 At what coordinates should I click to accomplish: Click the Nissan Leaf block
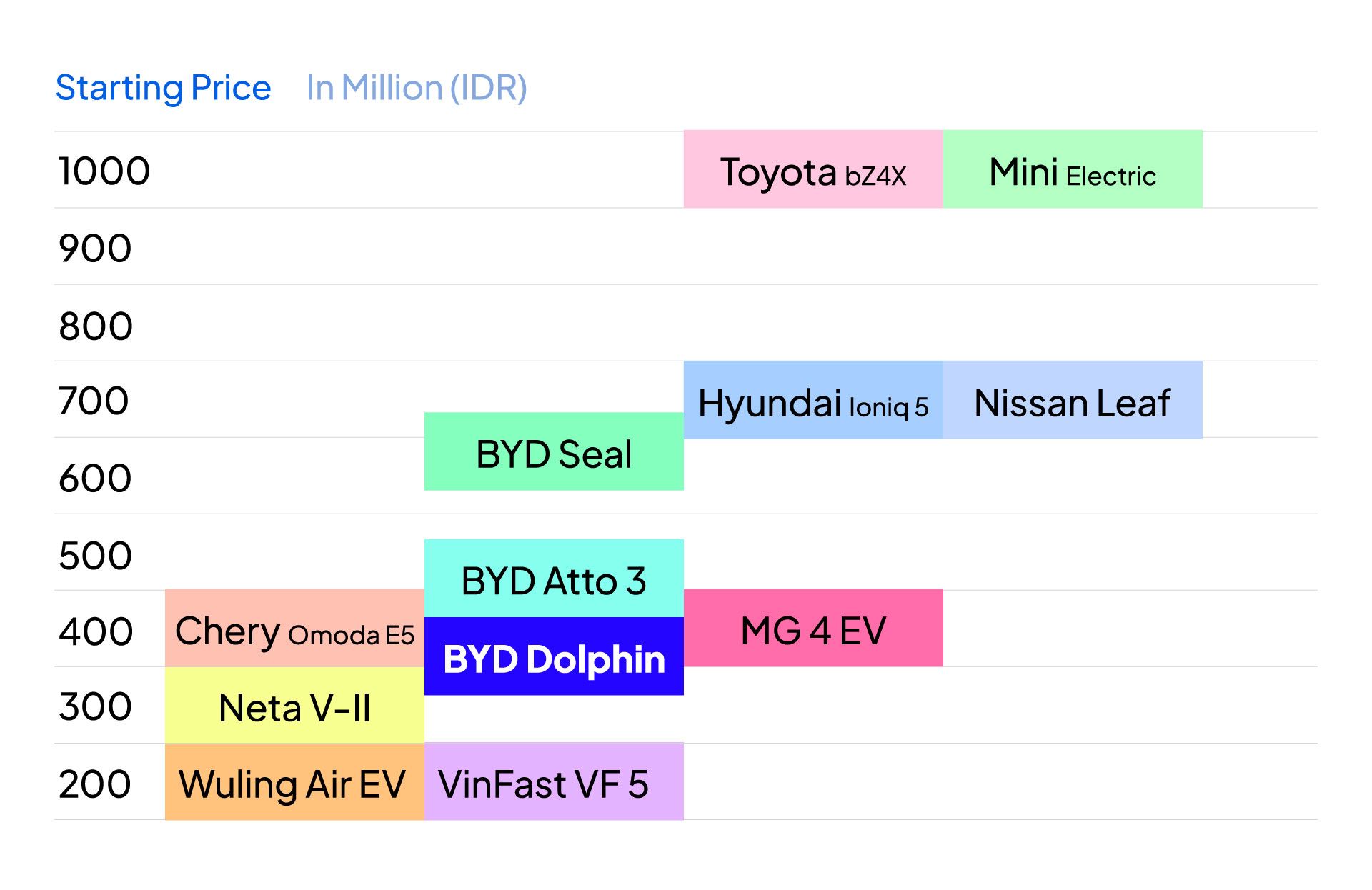tap(1073, 400)
